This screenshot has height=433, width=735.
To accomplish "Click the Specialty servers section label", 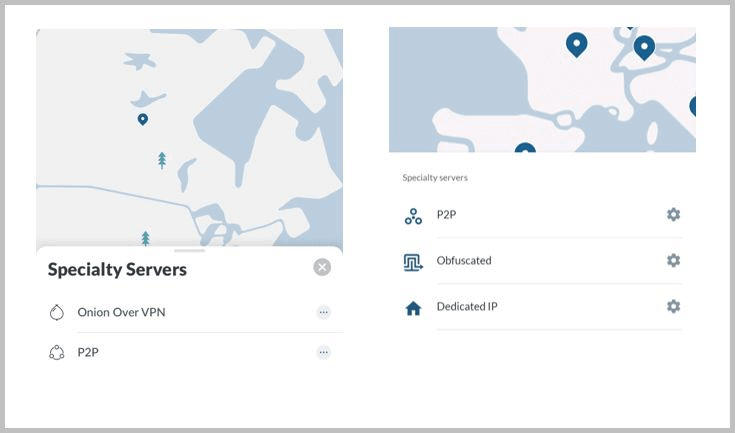I will [435, 178].
